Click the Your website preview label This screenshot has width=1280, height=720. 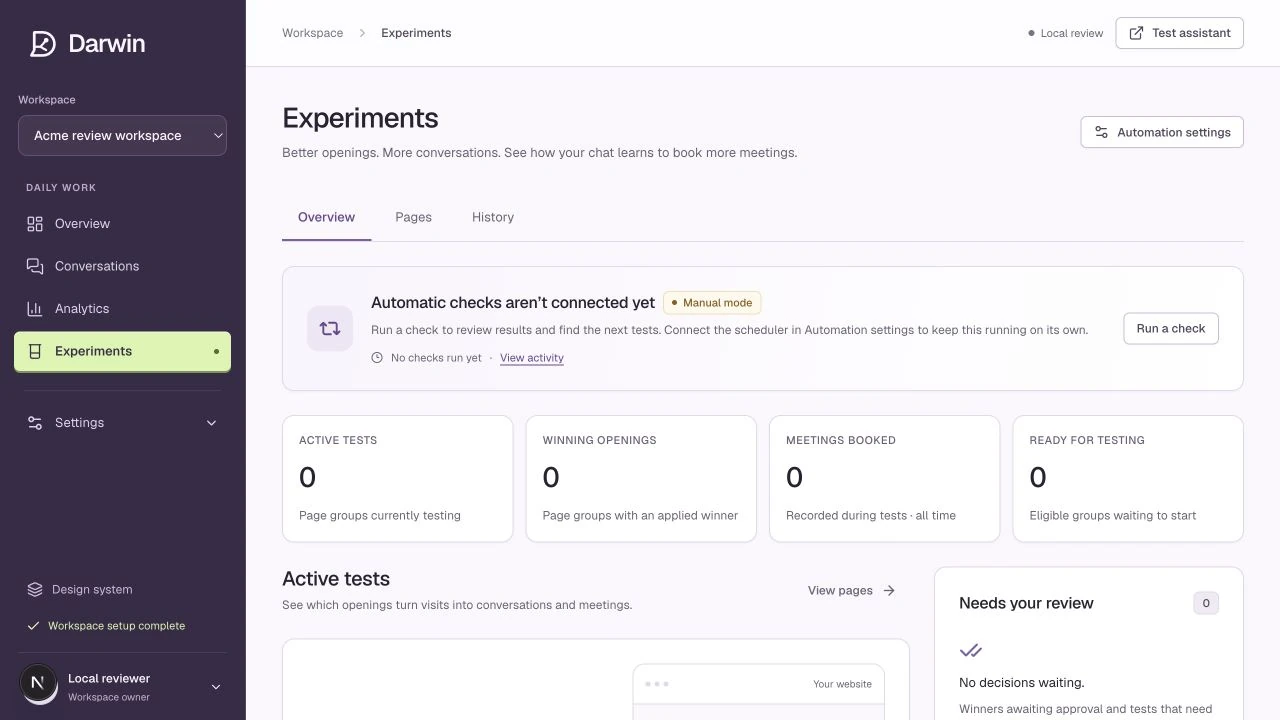coord(842,684)
